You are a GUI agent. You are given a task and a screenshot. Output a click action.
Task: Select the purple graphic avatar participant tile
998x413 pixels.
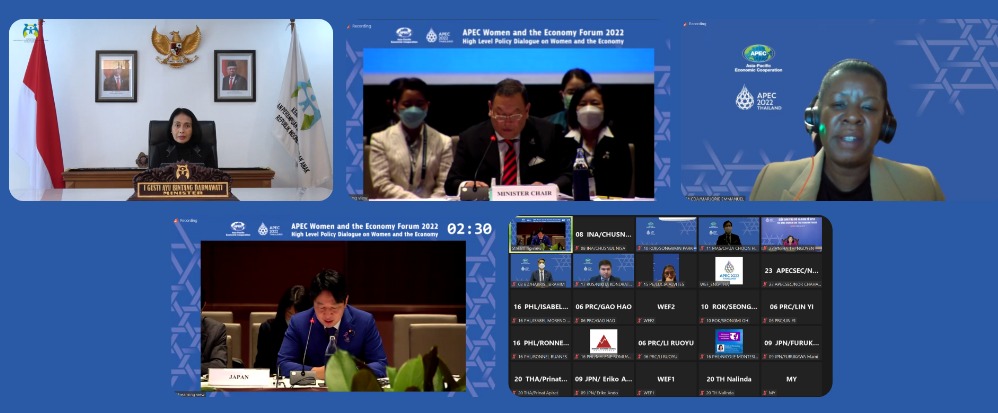point(729,343)
